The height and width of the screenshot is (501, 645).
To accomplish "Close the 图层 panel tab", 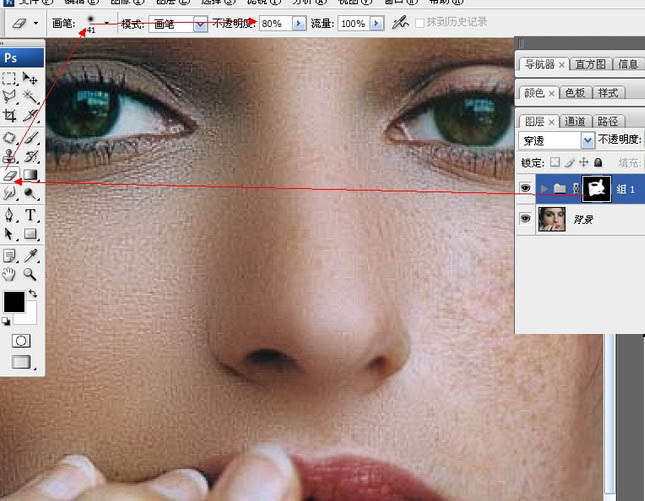I will [x=552, y=122].
